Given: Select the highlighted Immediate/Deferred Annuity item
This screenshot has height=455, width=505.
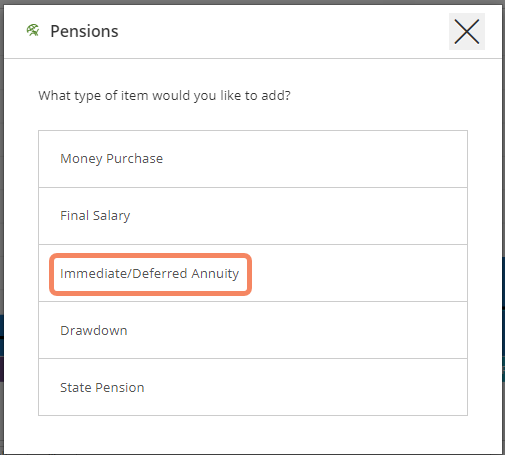Looking at the screenshot, I should point(150,274).
